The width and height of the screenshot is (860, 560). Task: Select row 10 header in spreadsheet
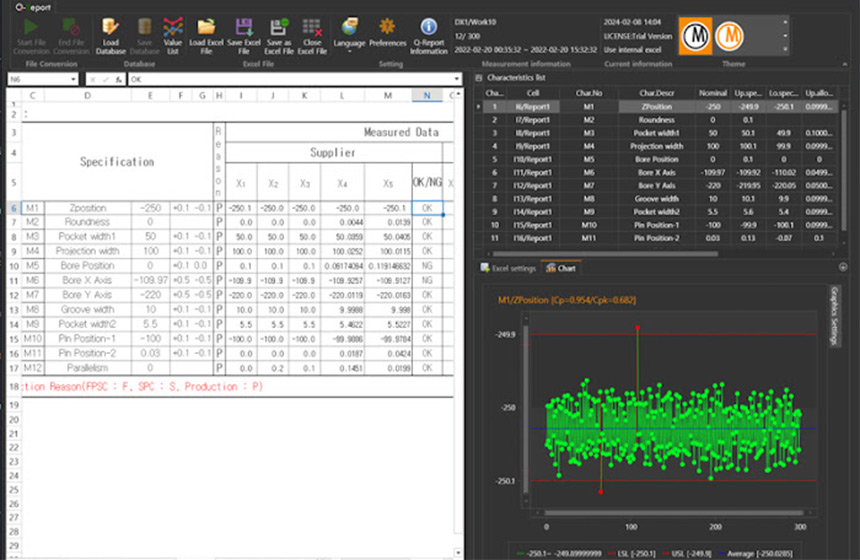point(14,266)
